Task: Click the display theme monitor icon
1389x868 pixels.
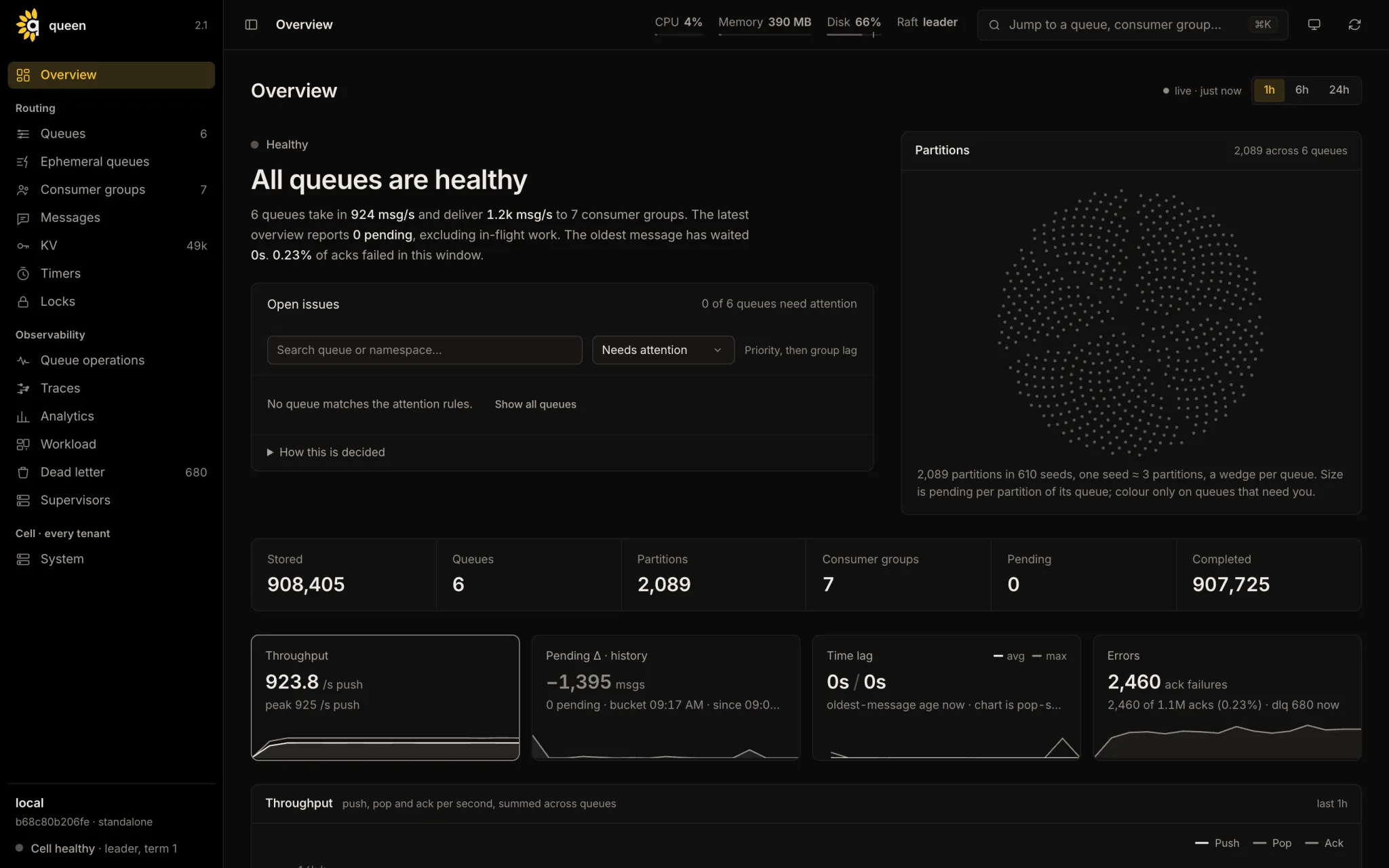Action: [x=1314, y=24]
